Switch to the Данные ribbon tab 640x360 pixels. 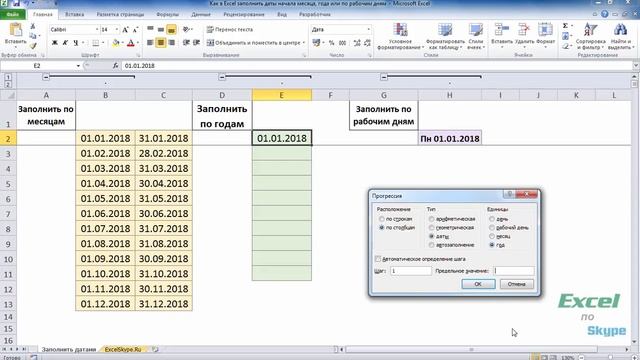(201, 14)
